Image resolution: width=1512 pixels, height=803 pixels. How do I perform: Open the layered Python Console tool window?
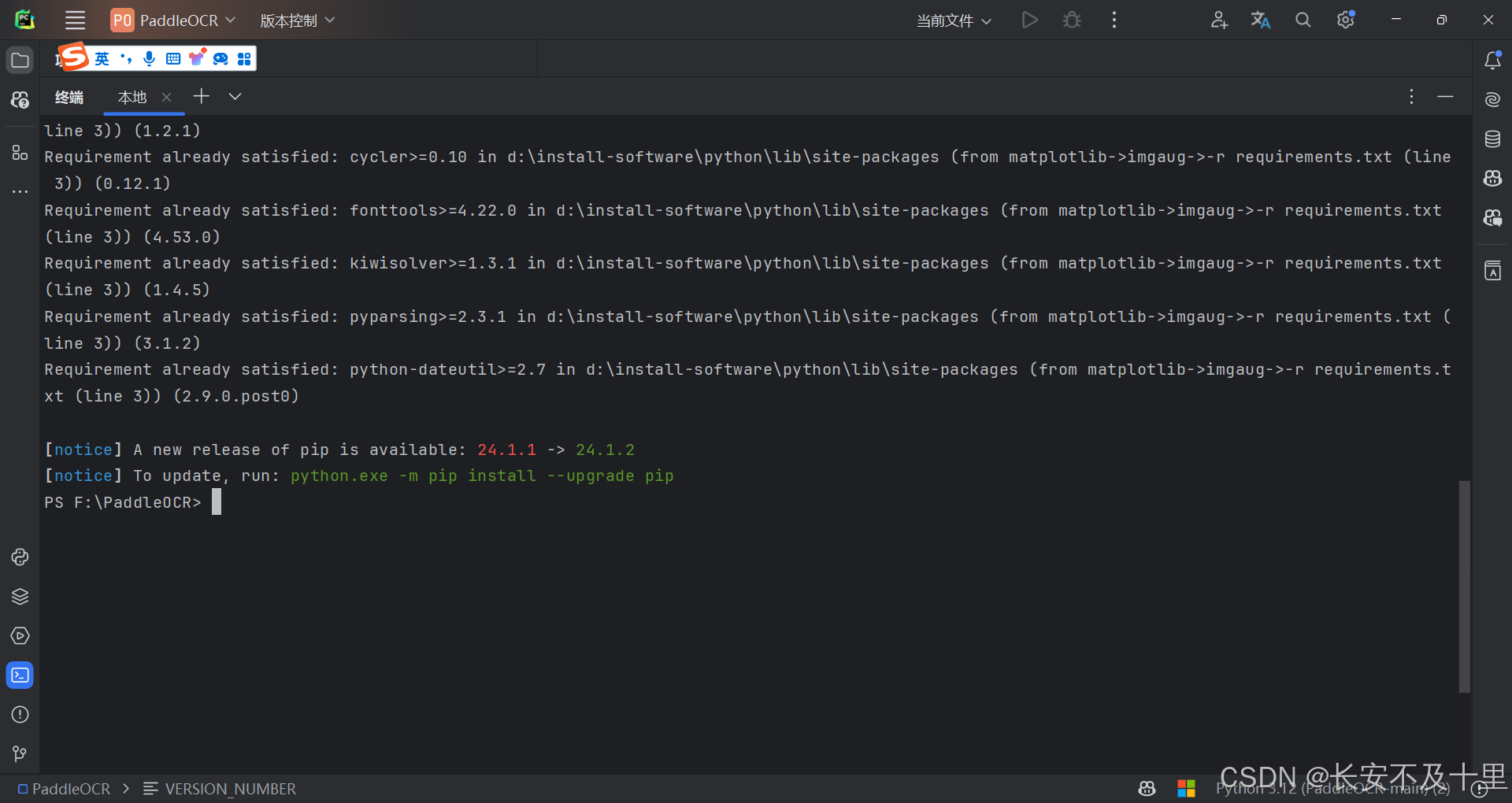(20, 597)
